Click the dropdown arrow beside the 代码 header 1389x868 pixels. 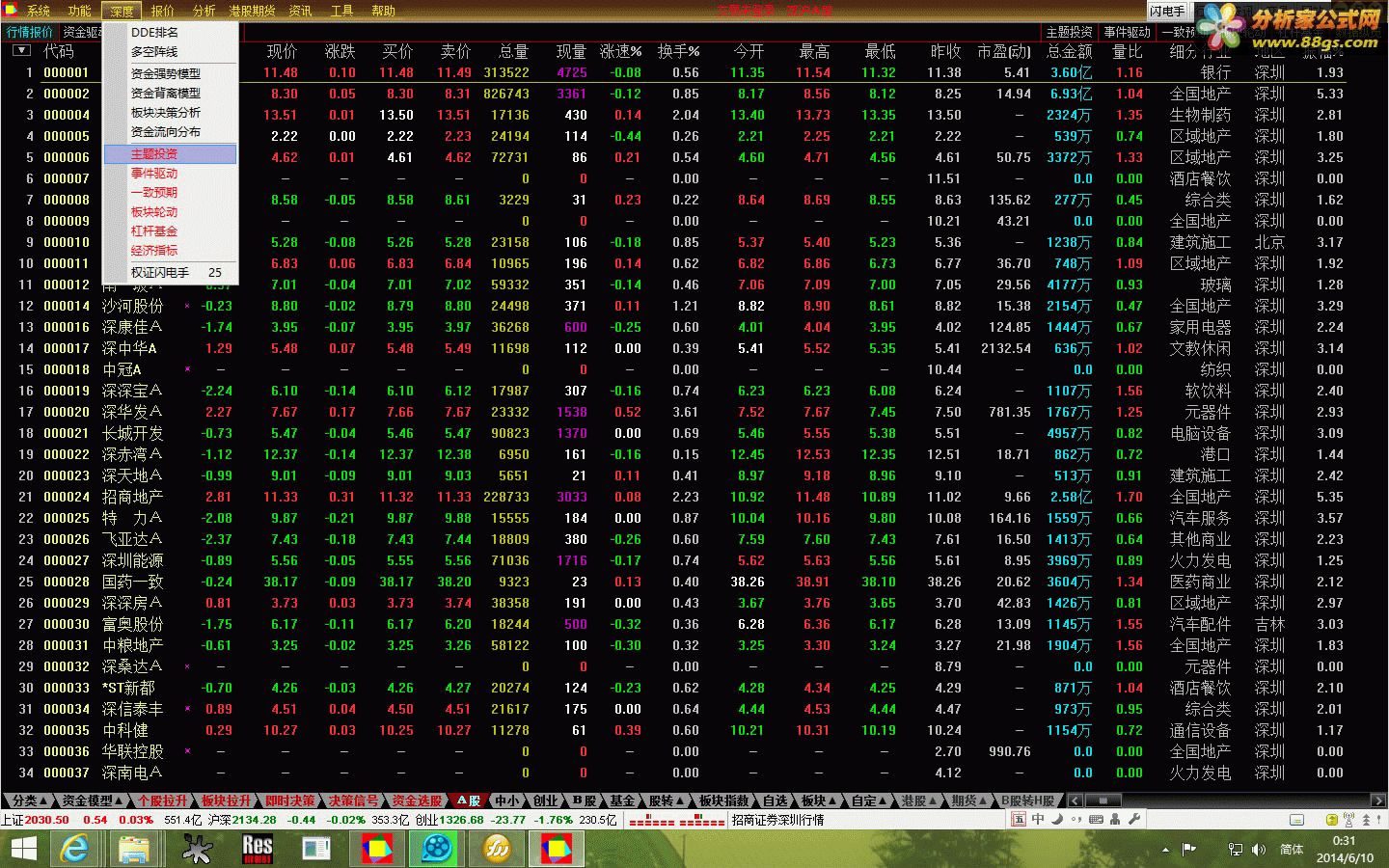(x=21, y=50)
